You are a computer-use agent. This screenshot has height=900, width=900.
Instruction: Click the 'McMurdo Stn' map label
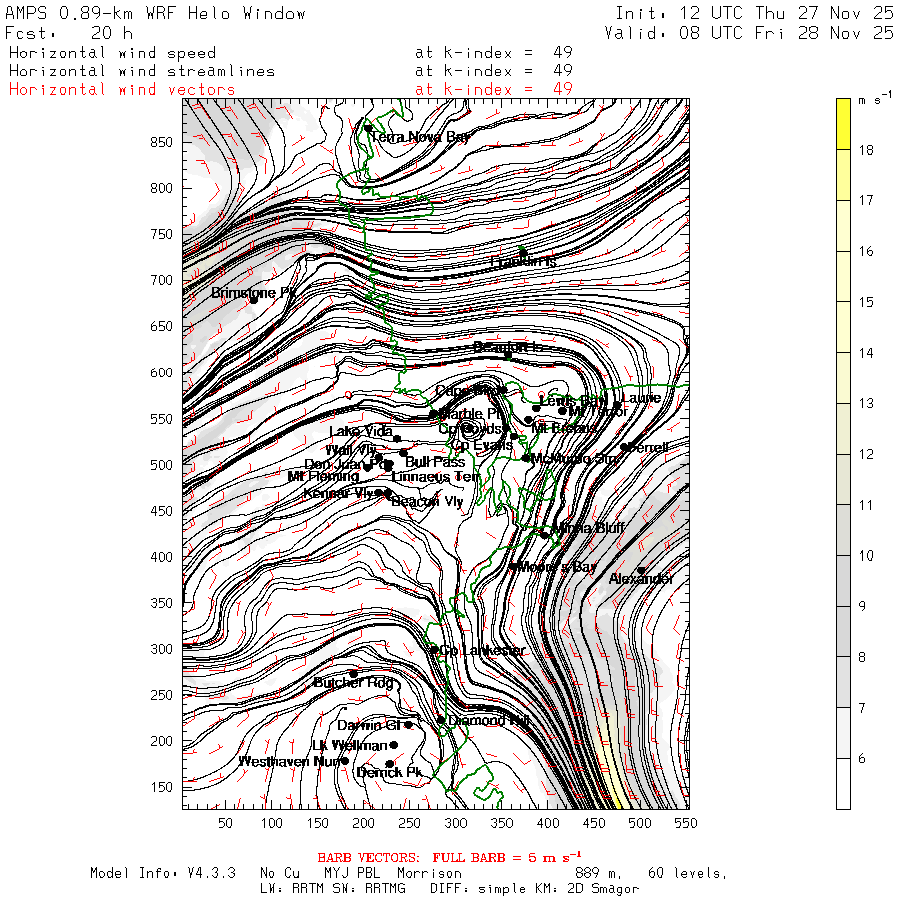[x=574, y=458]
